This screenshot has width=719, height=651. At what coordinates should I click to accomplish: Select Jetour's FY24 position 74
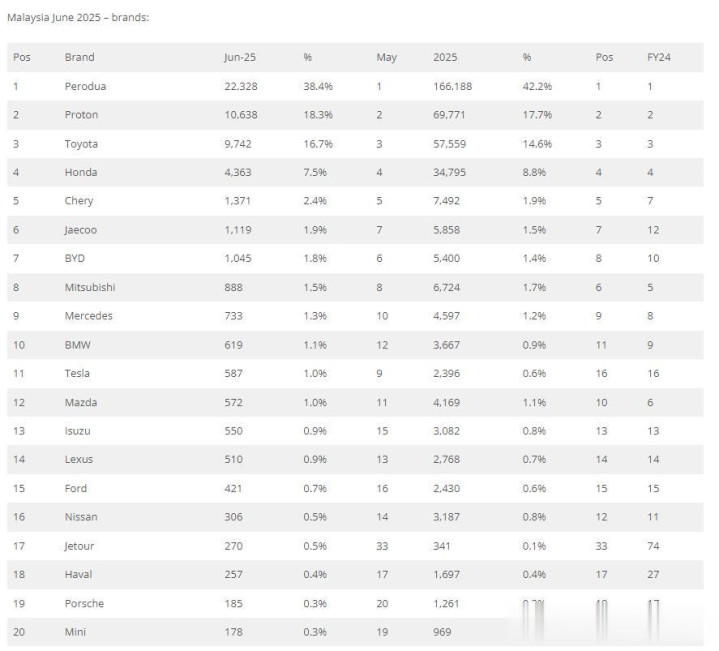(x=653, y=546)
